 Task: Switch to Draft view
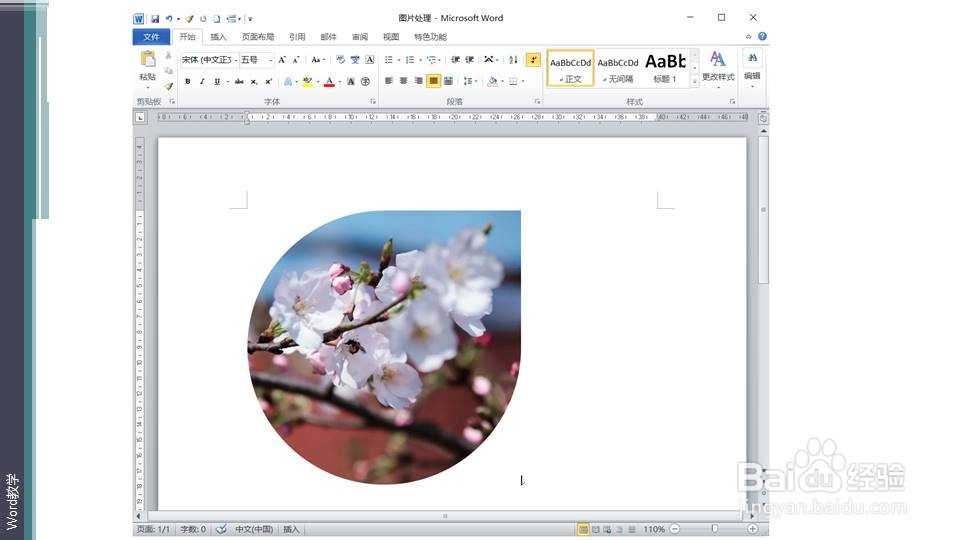click(x=632, y=529)
